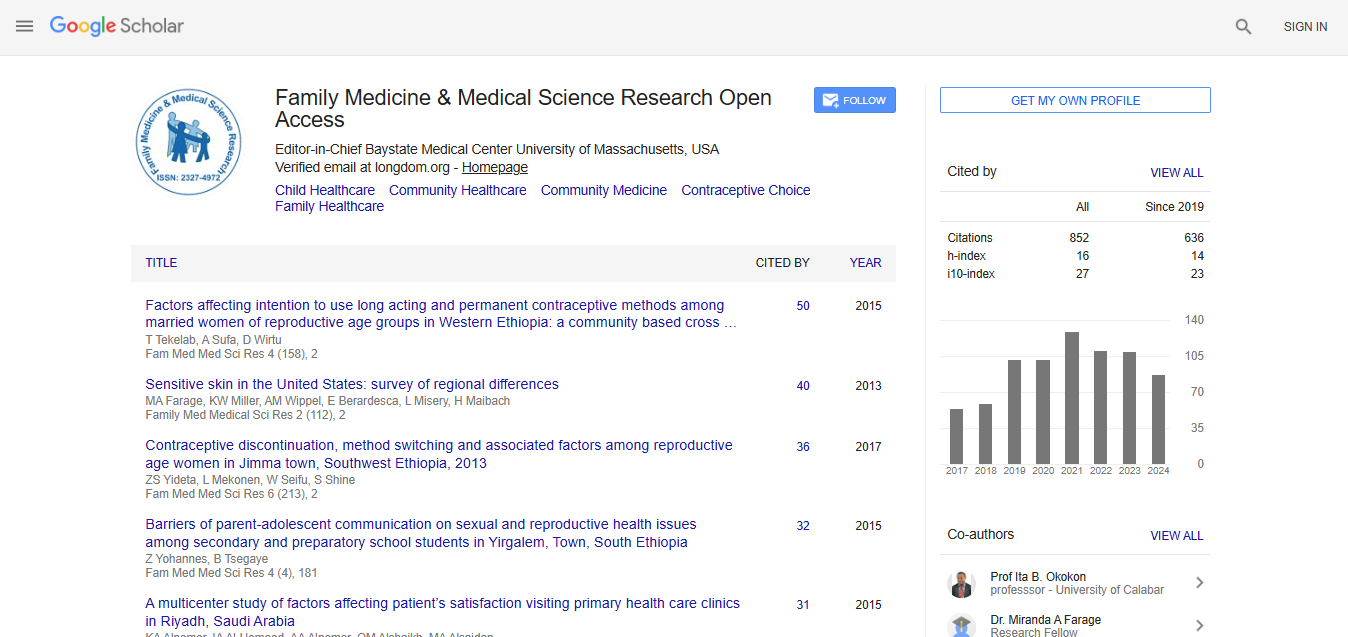Open search with magnifier icon
The width and height of the screenshot is (1348, 637).
1243,27
